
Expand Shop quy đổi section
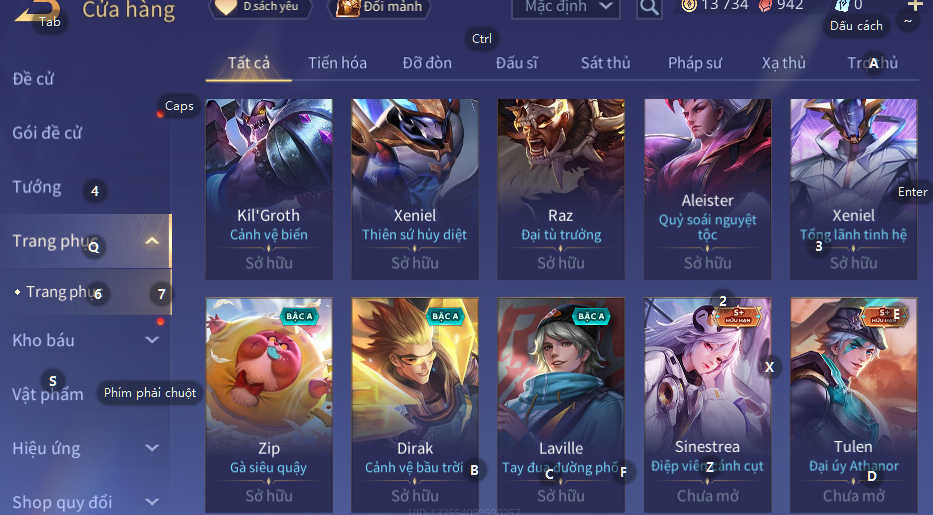tap(152, 502)
